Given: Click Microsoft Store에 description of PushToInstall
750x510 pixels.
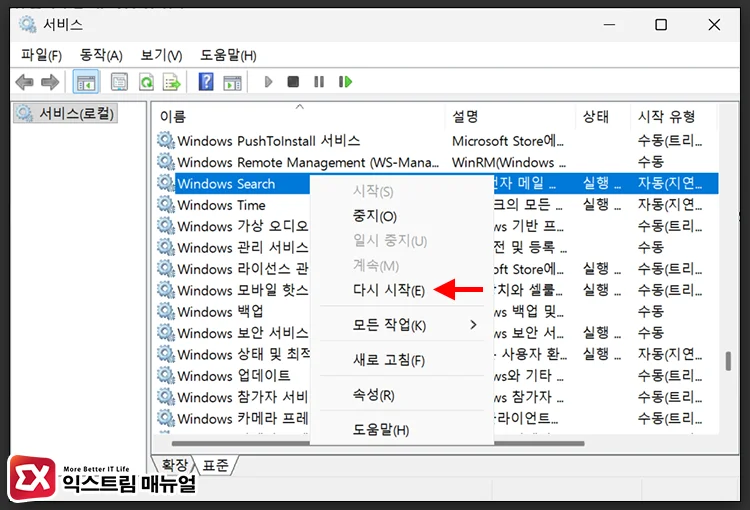Looking at the screenshot, I should point(507,141).
